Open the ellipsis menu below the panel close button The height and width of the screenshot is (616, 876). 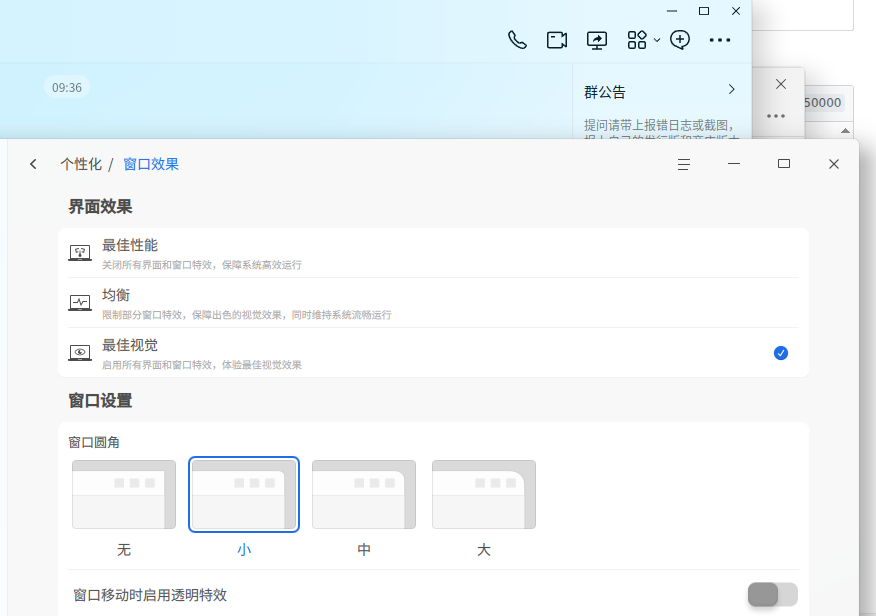click(776, 116)
